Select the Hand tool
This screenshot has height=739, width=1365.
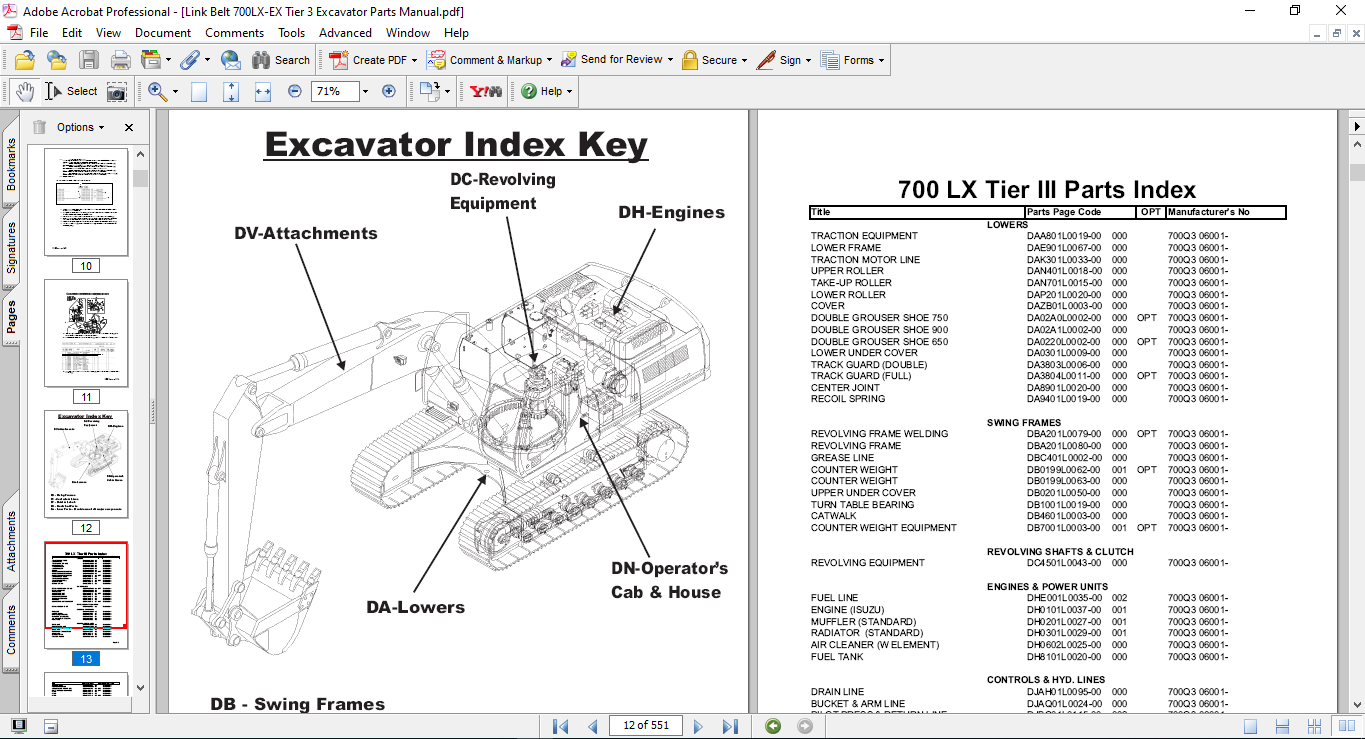click(25, 91)
